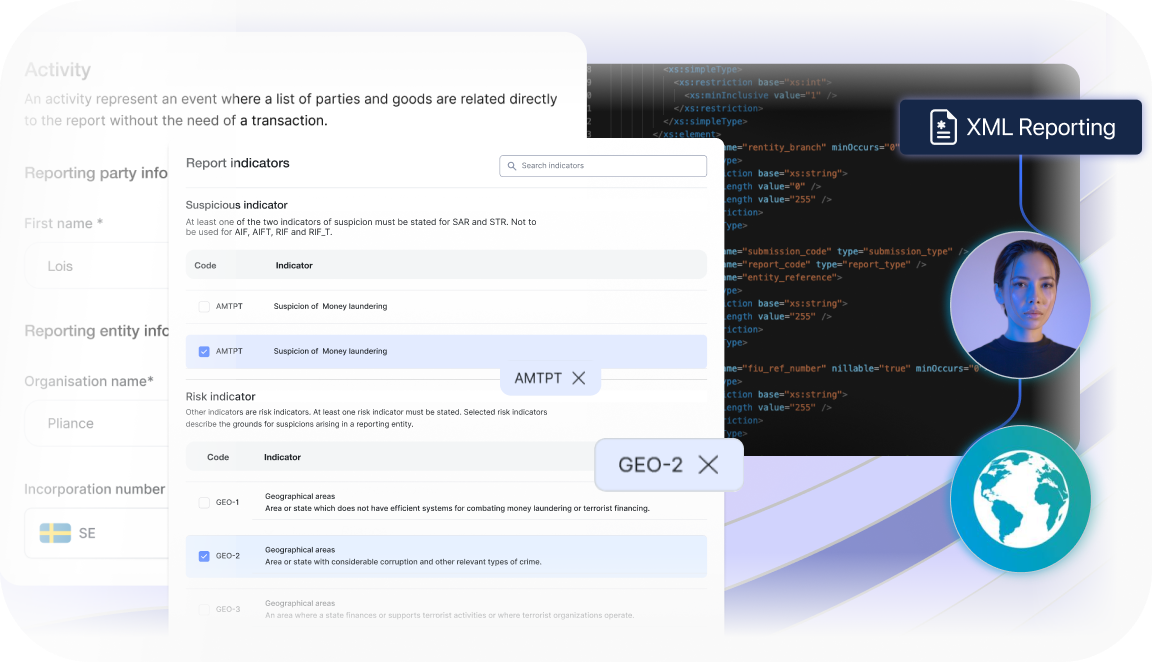
Task: Click the First name field containing Lois
Action: click(98, 266)
